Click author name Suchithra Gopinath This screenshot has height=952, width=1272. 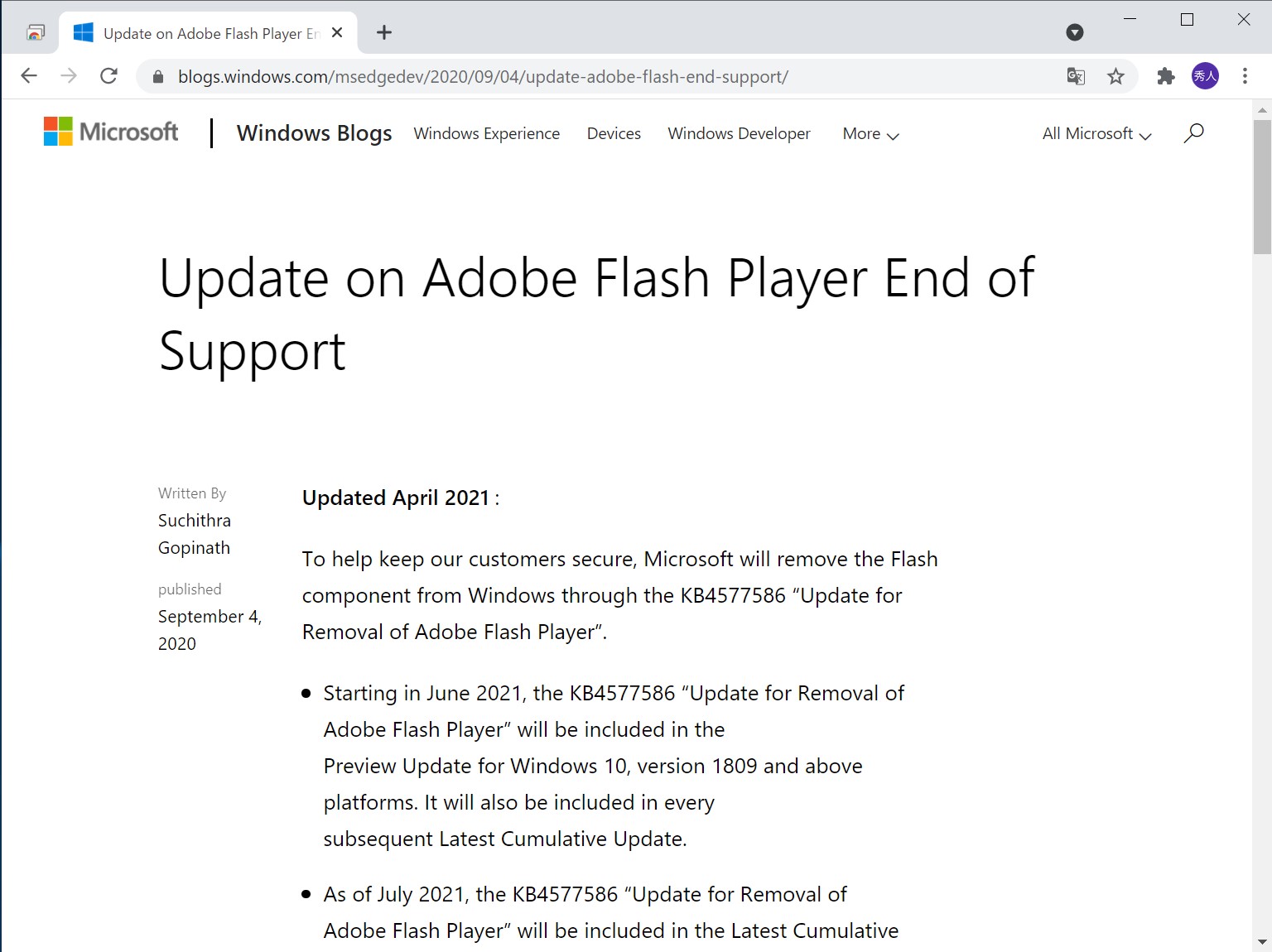[195, 534]
